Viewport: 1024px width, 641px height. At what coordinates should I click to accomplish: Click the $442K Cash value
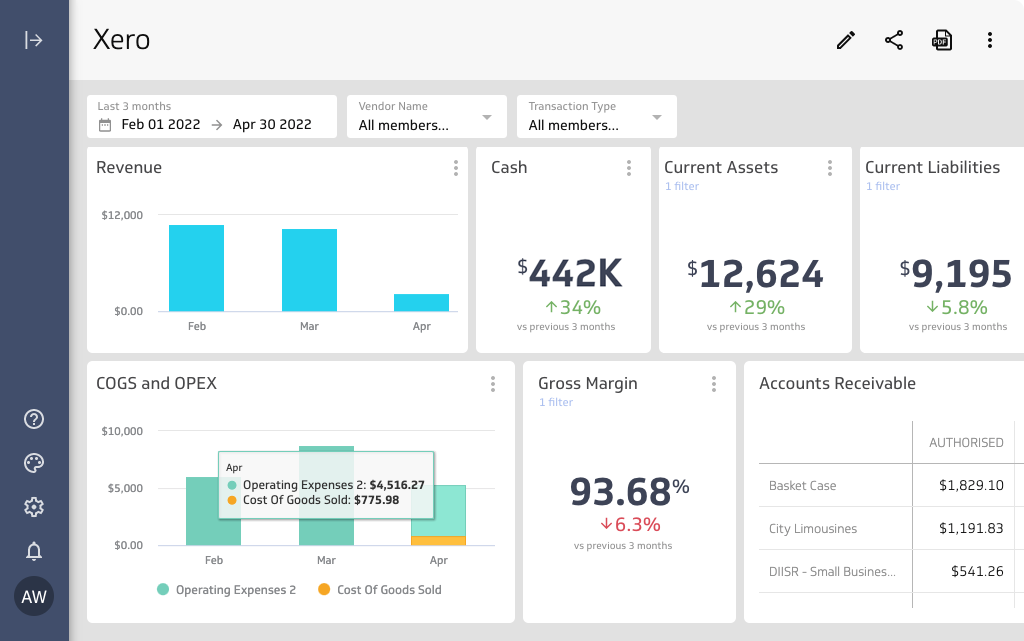coord(569,273)
